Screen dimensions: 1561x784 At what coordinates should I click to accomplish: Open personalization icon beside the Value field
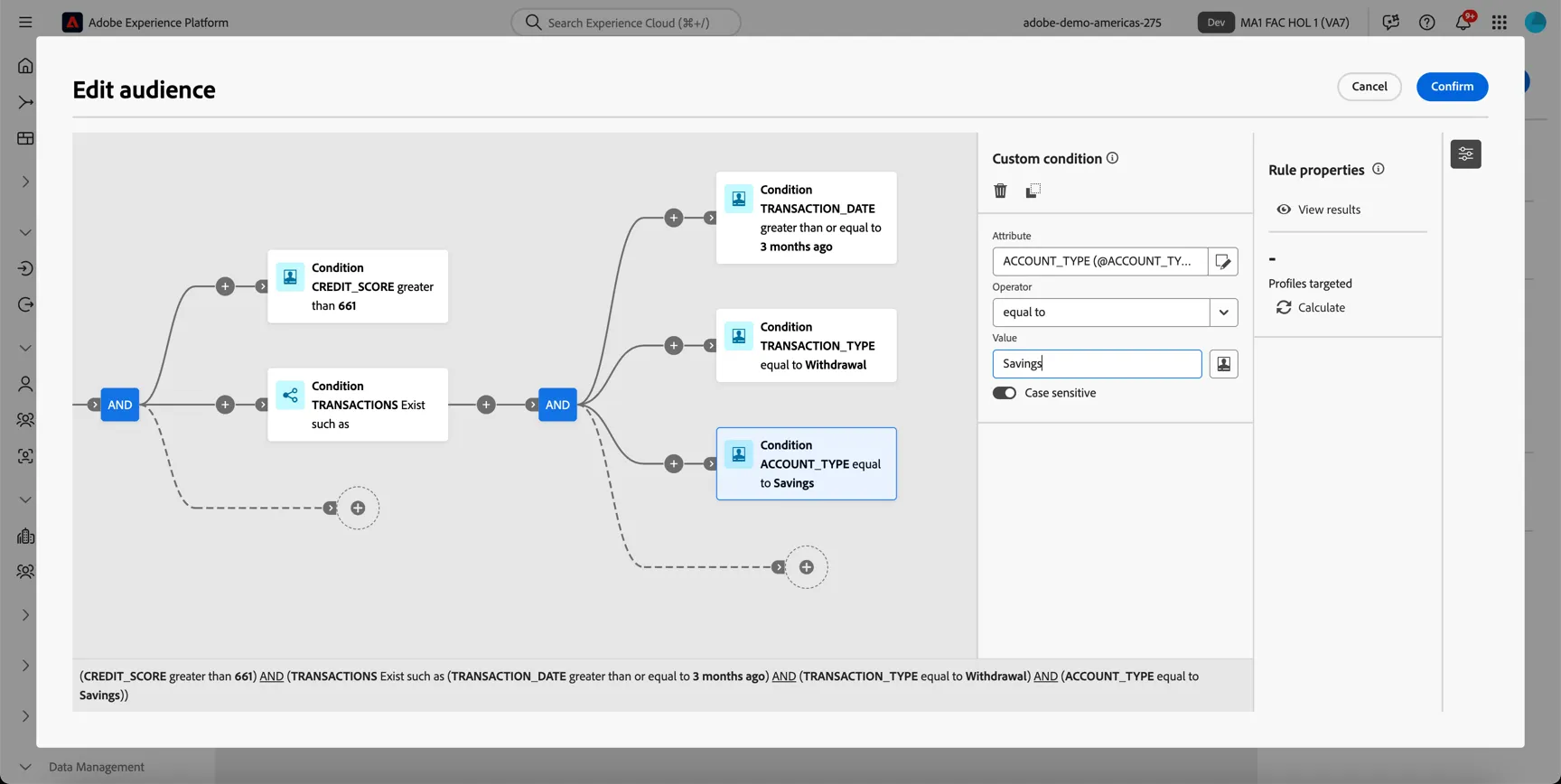pos(1223,364)
